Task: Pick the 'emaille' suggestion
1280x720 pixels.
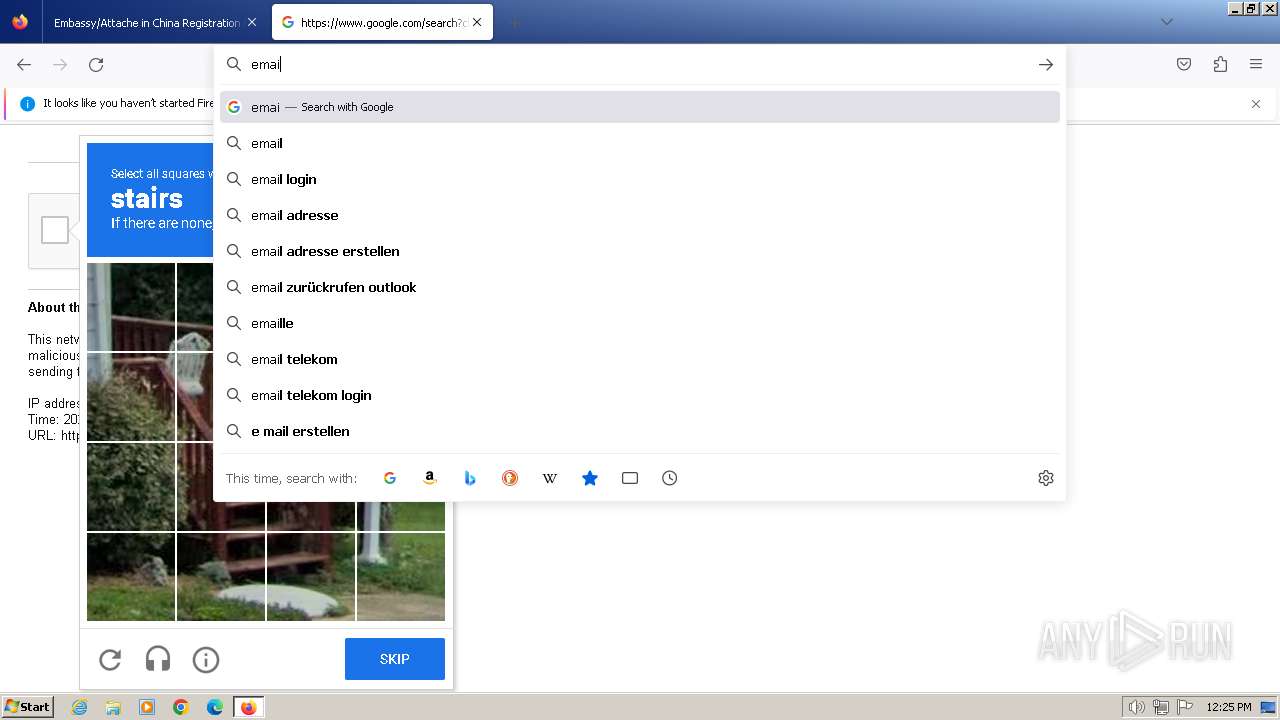Action: [640, 323]
